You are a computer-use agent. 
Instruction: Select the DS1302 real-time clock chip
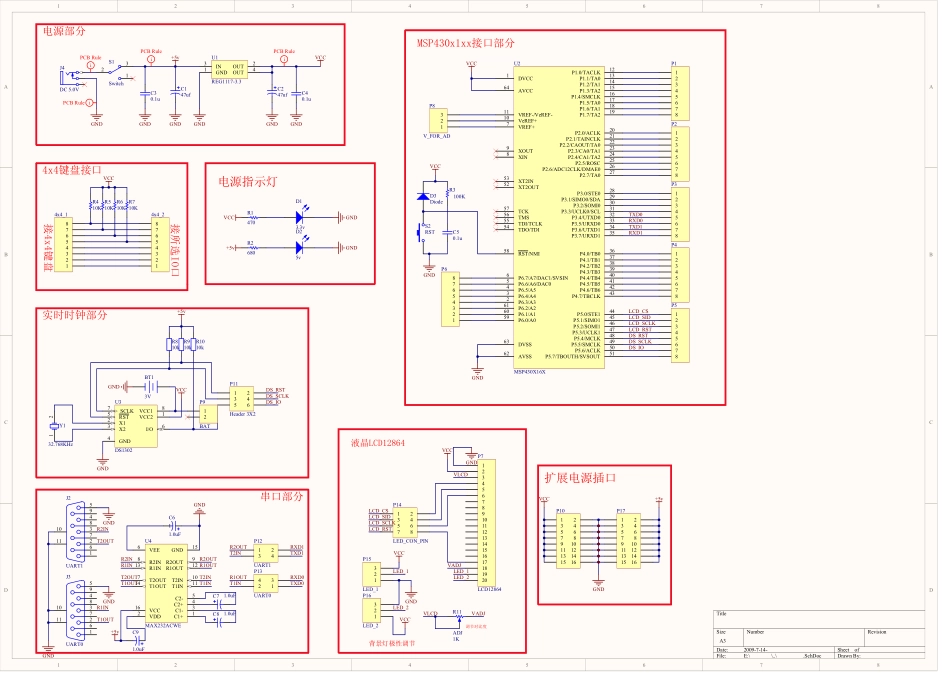tap(136, 425)
